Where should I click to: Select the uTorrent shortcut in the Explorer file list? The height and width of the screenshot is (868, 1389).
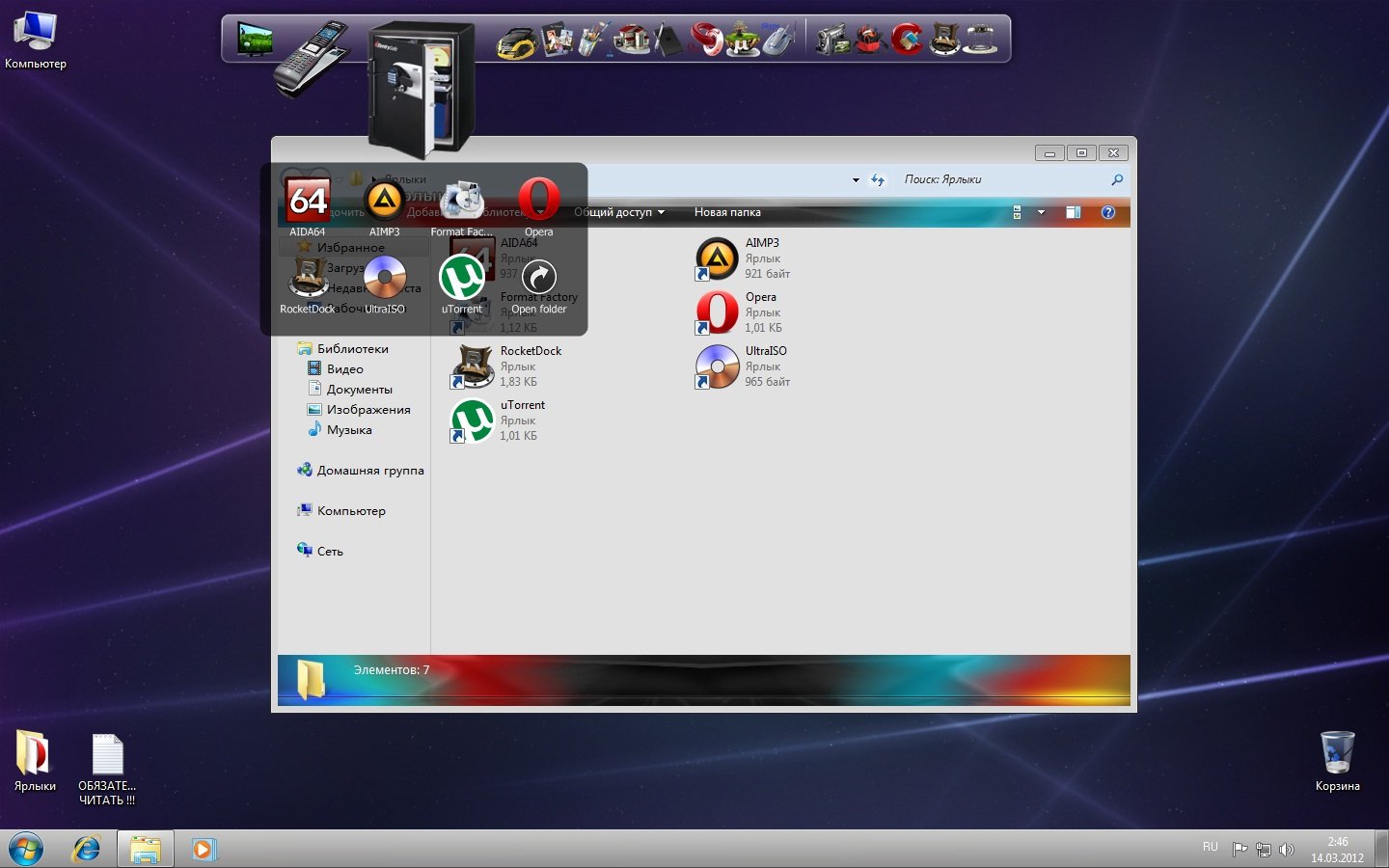499,420
